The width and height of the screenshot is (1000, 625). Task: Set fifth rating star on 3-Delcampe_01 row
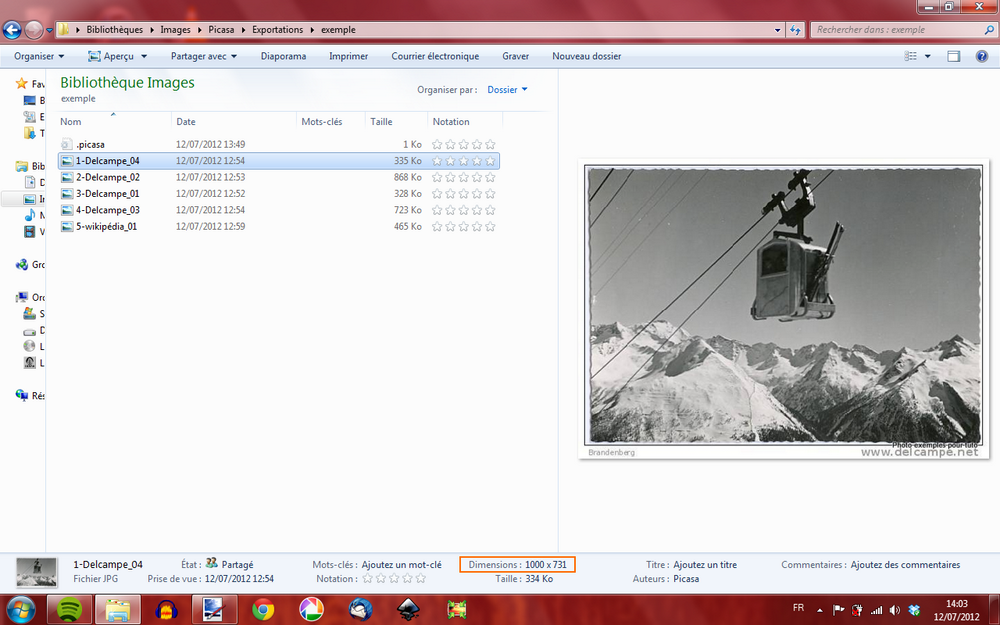[490, 194]
